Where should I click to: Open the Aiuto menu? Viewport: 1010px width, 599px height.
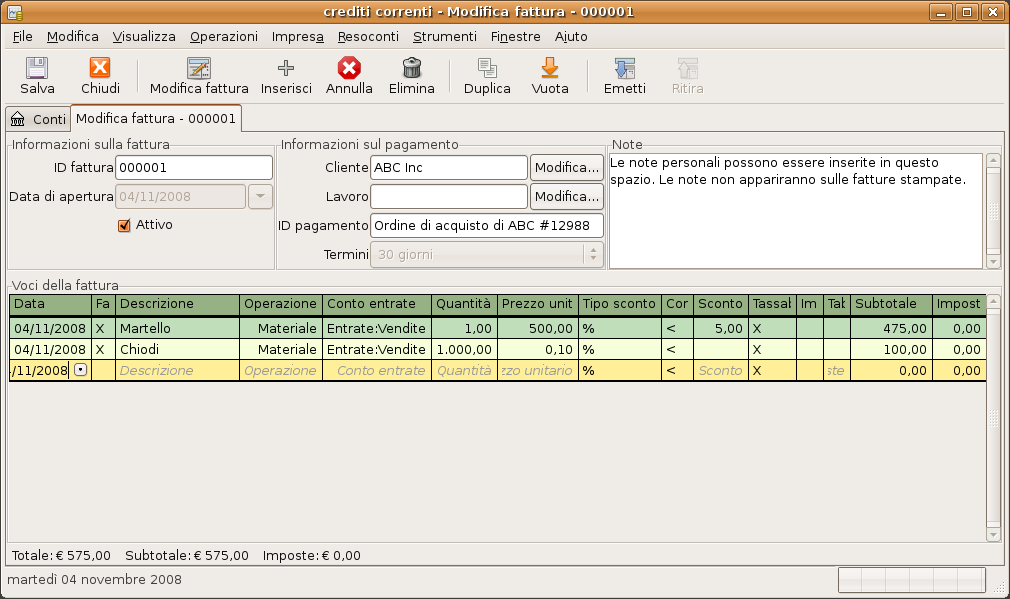[x=571, y=37]
